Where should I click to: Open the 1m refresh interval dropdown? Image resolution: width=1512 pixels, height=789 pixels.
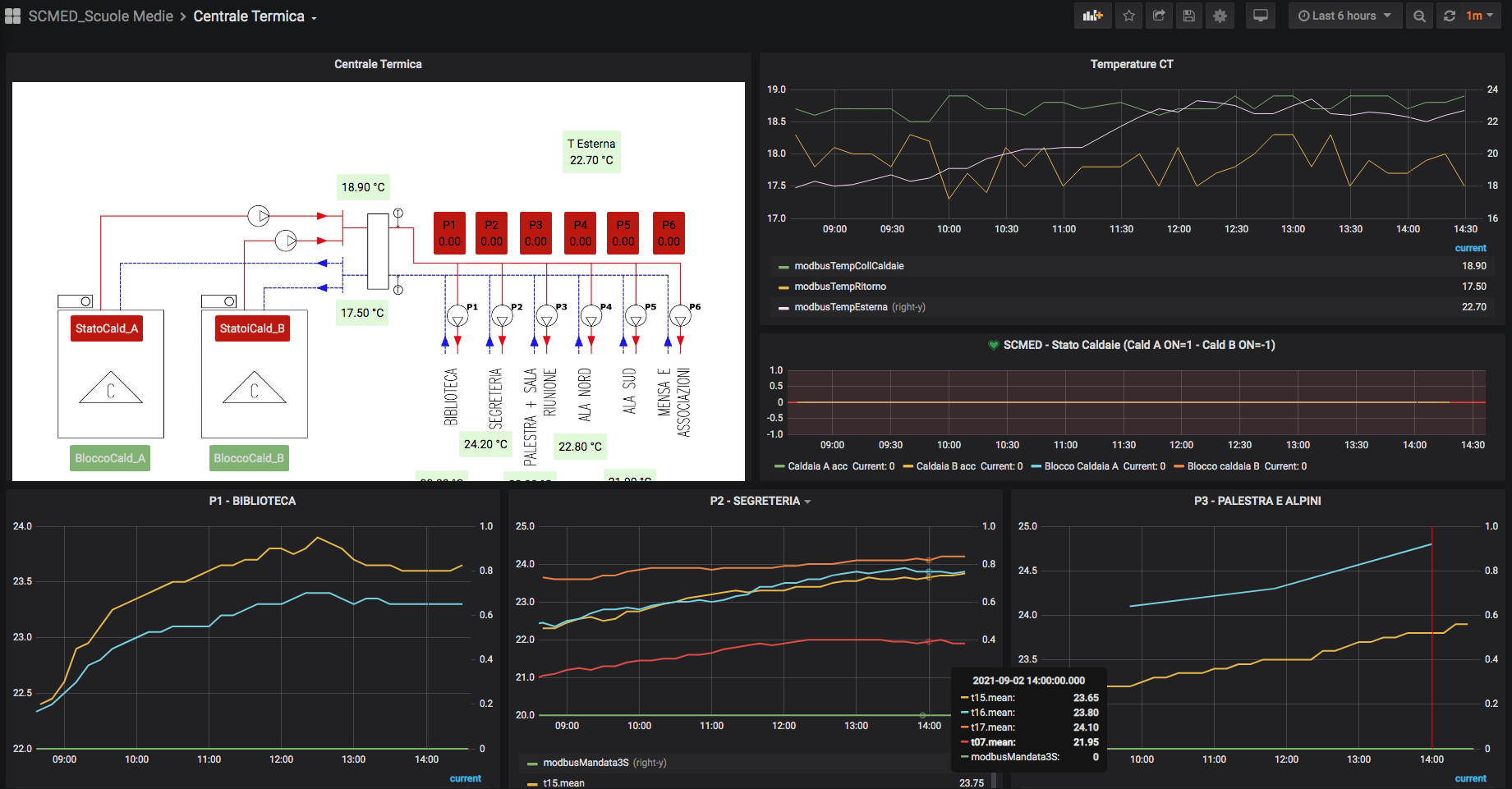coord(1480,16)
